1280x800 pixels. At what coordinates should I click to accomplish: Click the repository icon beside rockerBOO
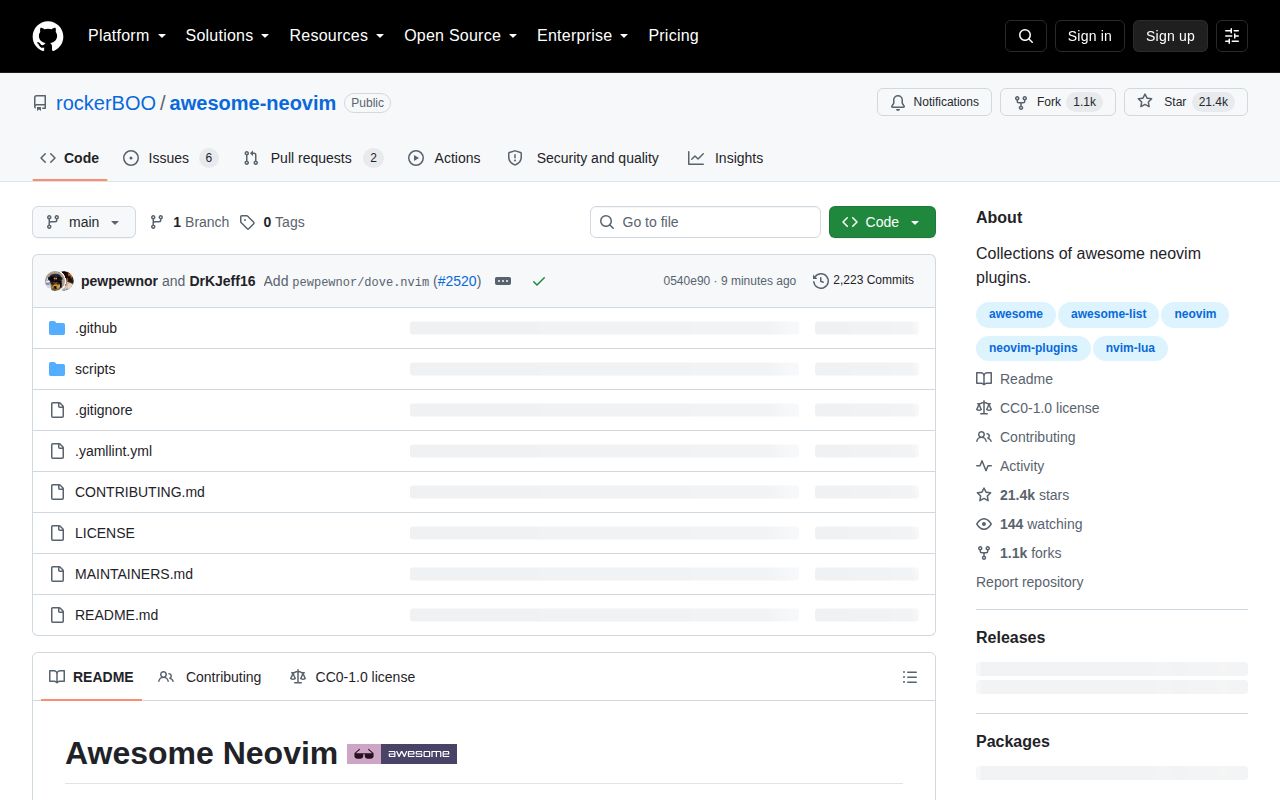point(40,103)
